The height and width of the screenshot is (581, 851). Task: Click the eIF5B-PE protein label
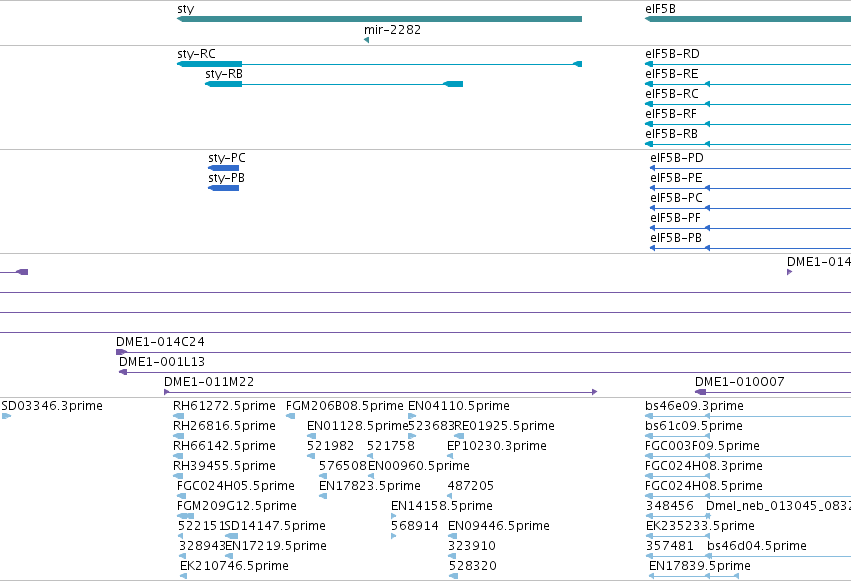coord(676,178)
